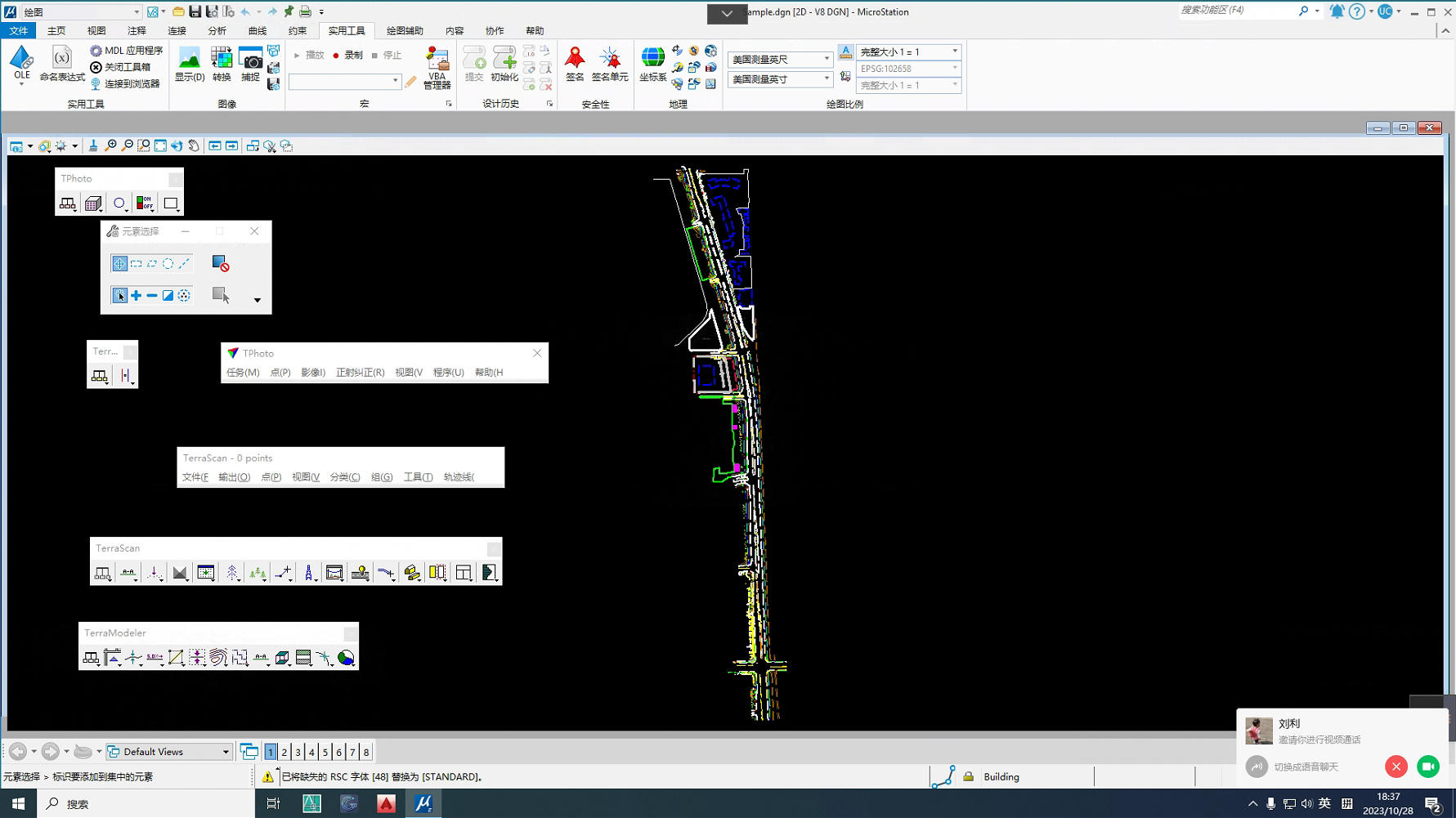Screen dimensions: 1456x818
Task: Click the 连接到浏览器 button
Action: (x=125, y=83)
